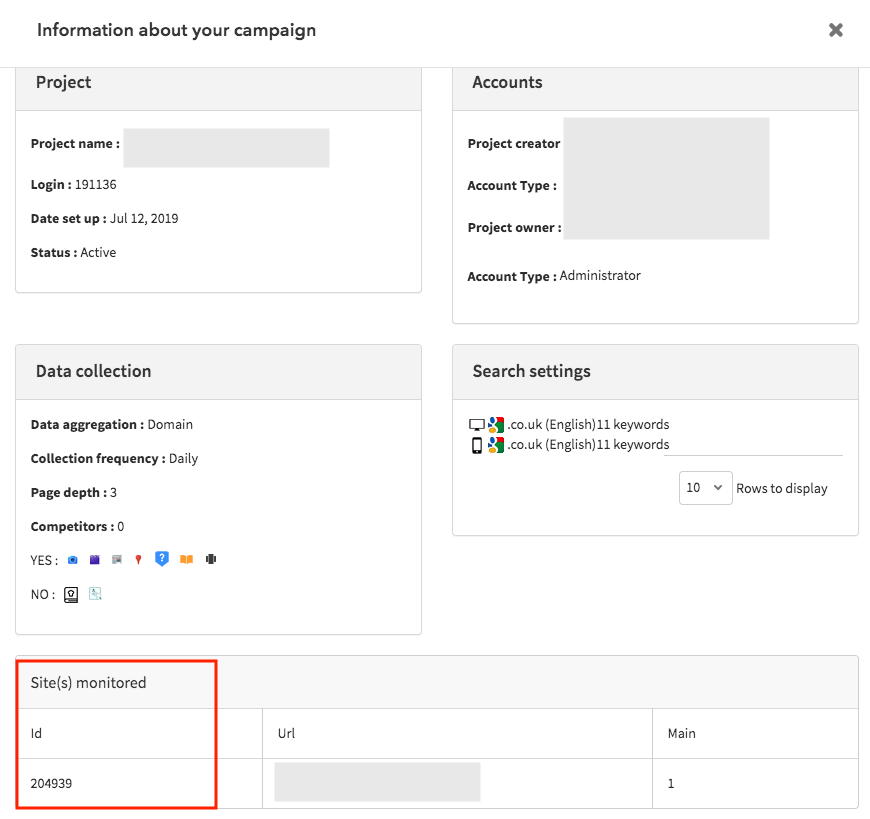This screenshot has width=870, height=819.
Task: Close the campaign information dialog
Action: (836, 30)
